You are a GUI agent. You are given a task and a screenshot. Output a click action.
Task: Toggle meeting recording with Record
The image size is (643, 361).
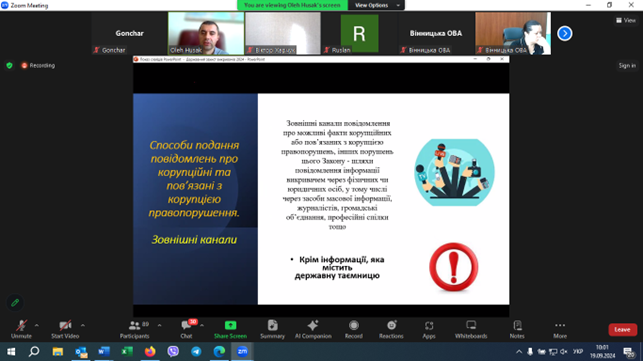coord(353,329)
